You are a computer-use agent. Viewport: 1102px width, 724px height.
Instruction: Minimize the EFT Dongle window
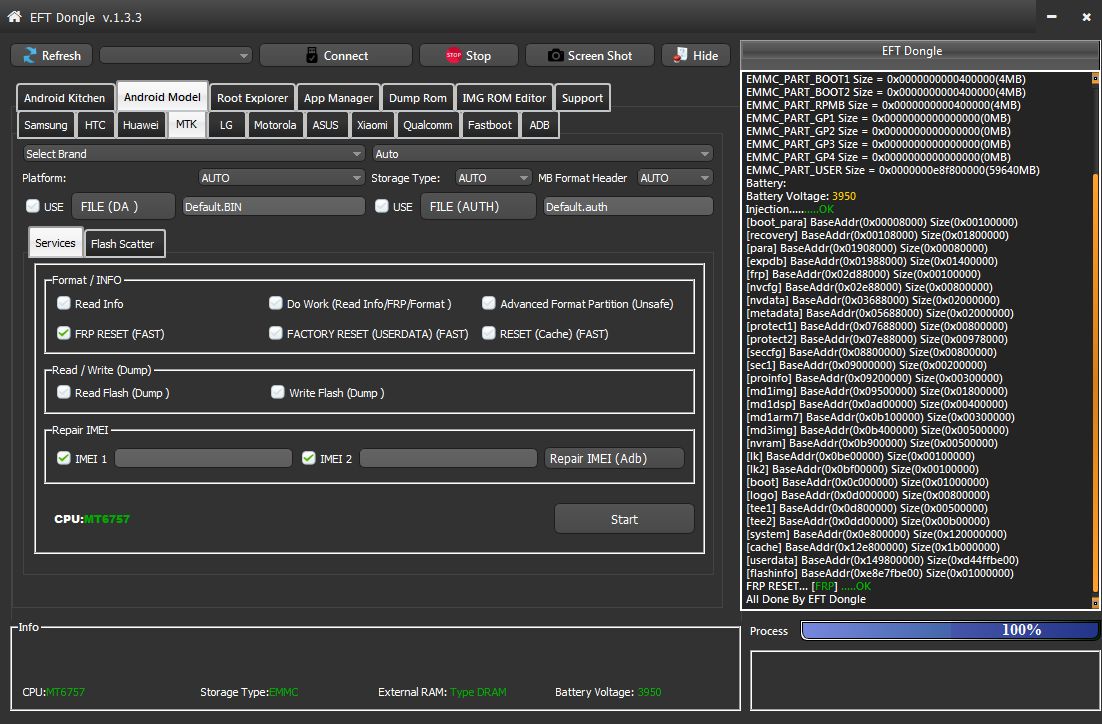tap(1051, 17)
